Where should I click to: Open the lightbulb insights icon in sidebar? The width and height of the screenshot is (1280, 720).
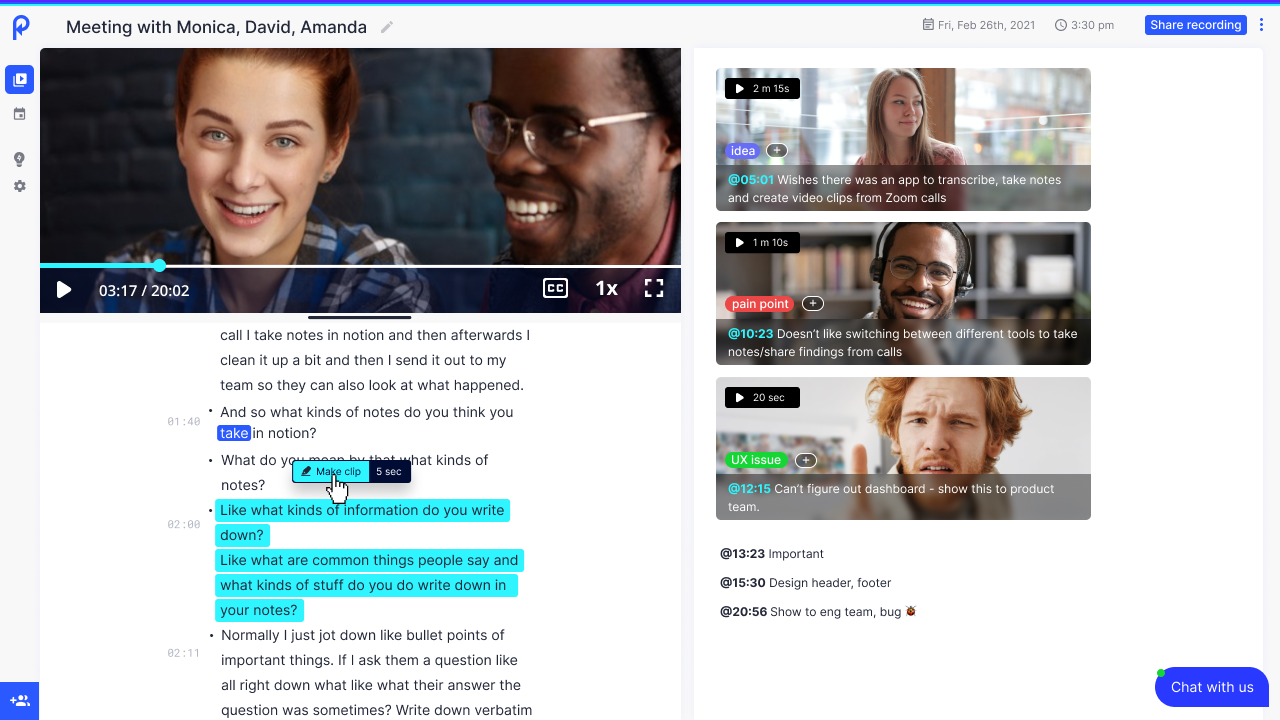click(x=19, y=159)
